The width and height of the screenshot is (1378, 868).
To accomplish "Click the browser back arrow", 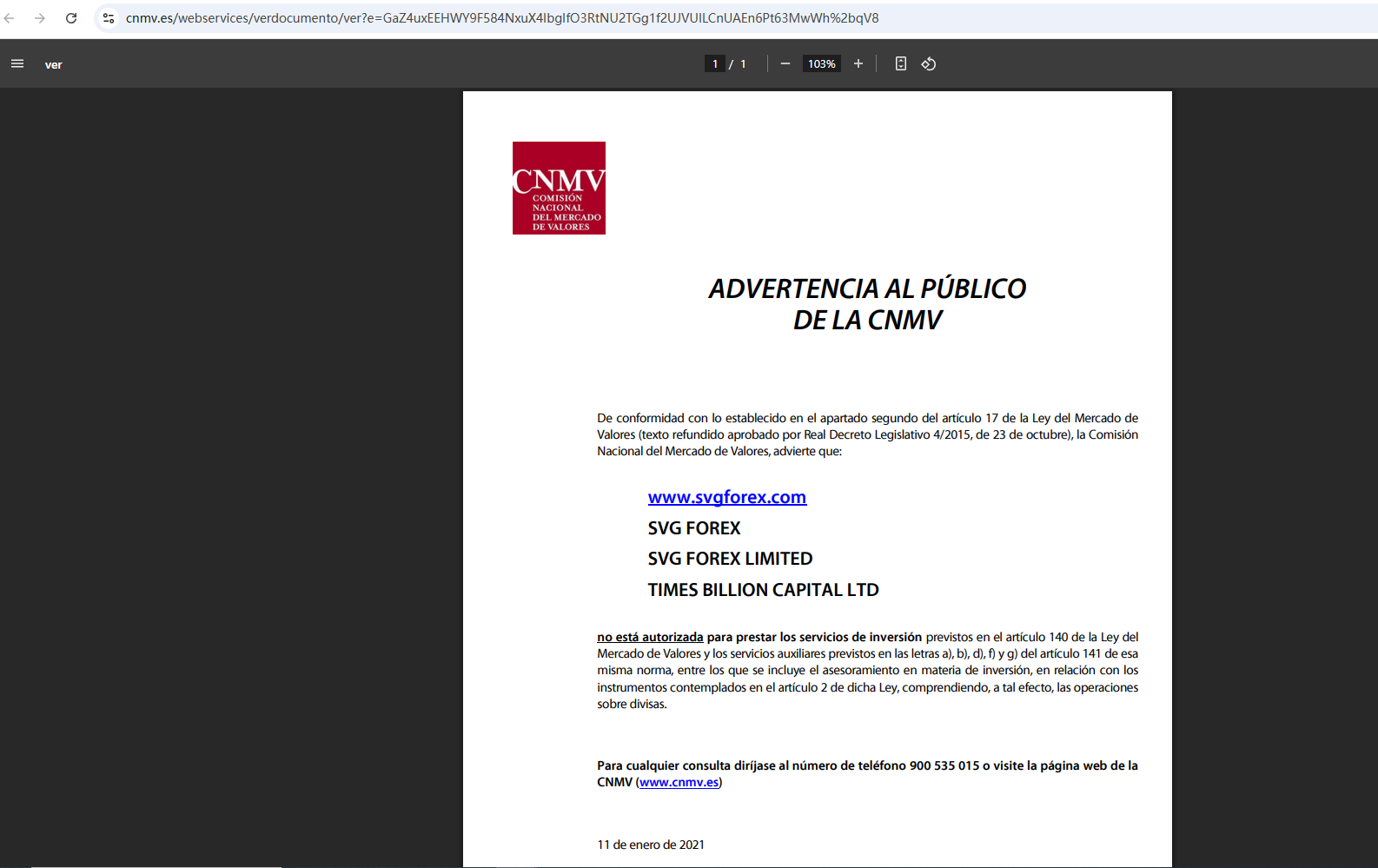I will click(10, 18).
